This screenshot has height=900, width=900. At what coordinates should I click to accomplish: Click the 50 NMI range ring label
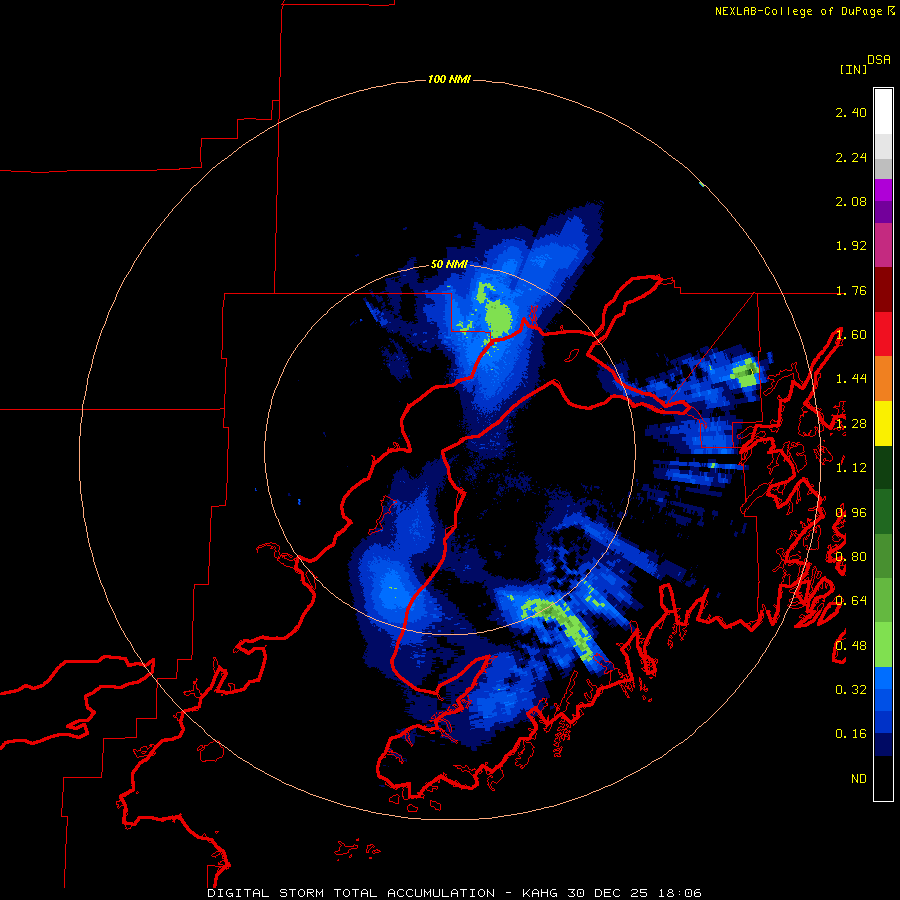pyautogui.click(x=449, y=264)
